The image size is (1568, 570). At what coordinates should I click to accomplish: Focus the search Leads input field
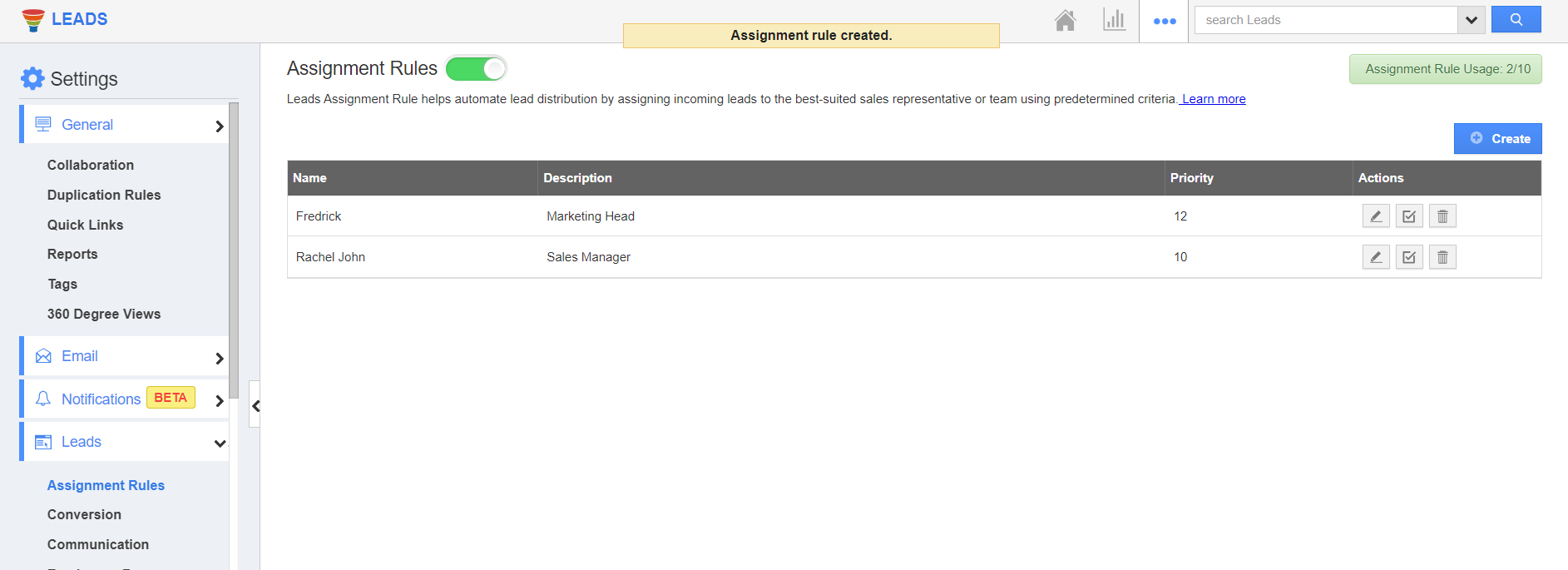coord(1326,20)
